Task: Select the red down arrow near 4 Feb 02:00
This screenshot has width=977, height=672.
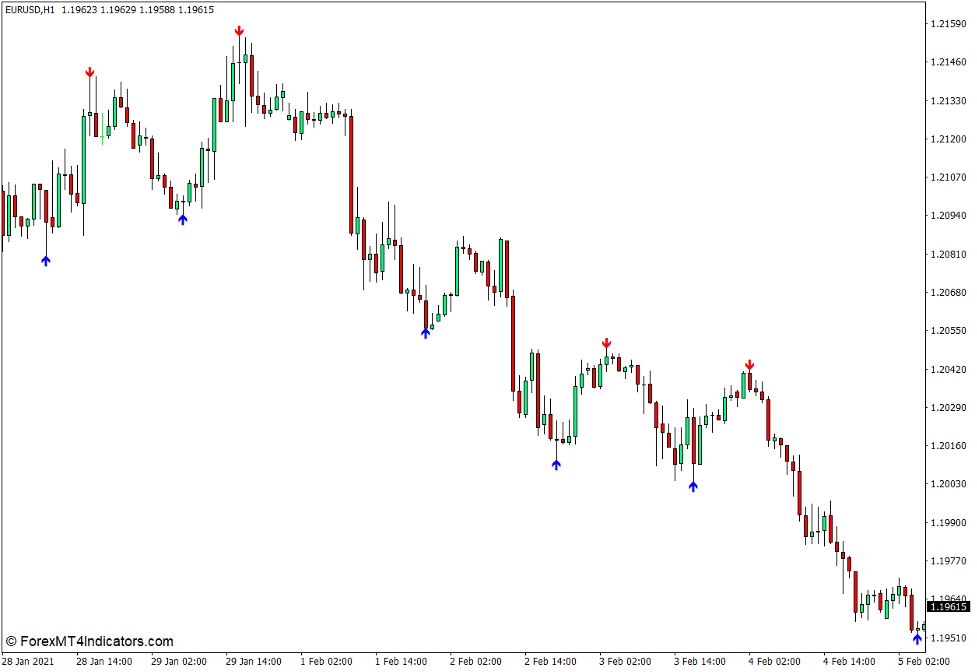Action: click(749, 366)
